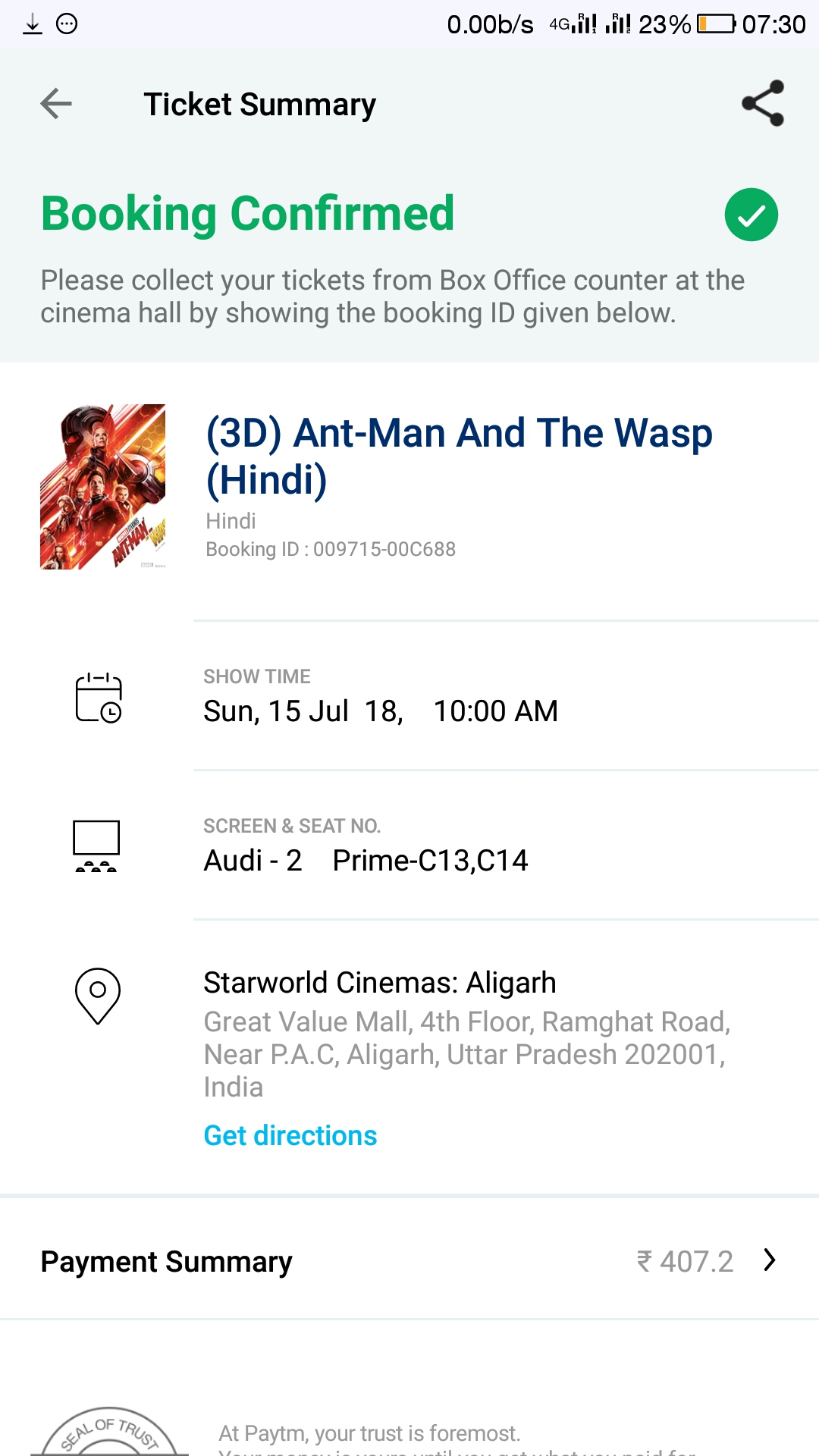Open the Payment Summary row
Image resolution: width=819 pixels, height=1456 pixels.
(166, 1262)
